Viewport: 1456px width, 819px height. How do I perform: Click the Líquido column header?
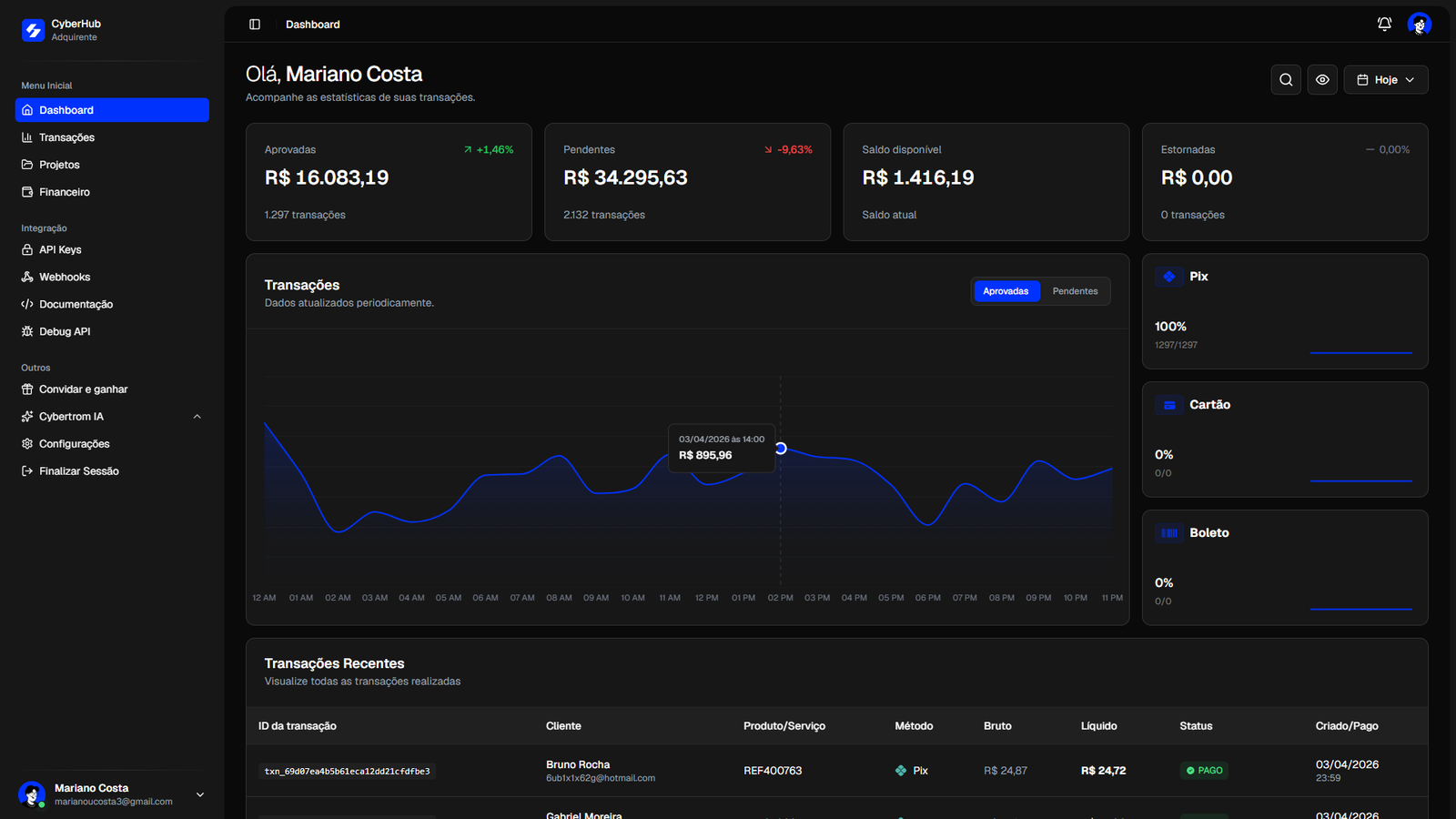[1099, 726]
